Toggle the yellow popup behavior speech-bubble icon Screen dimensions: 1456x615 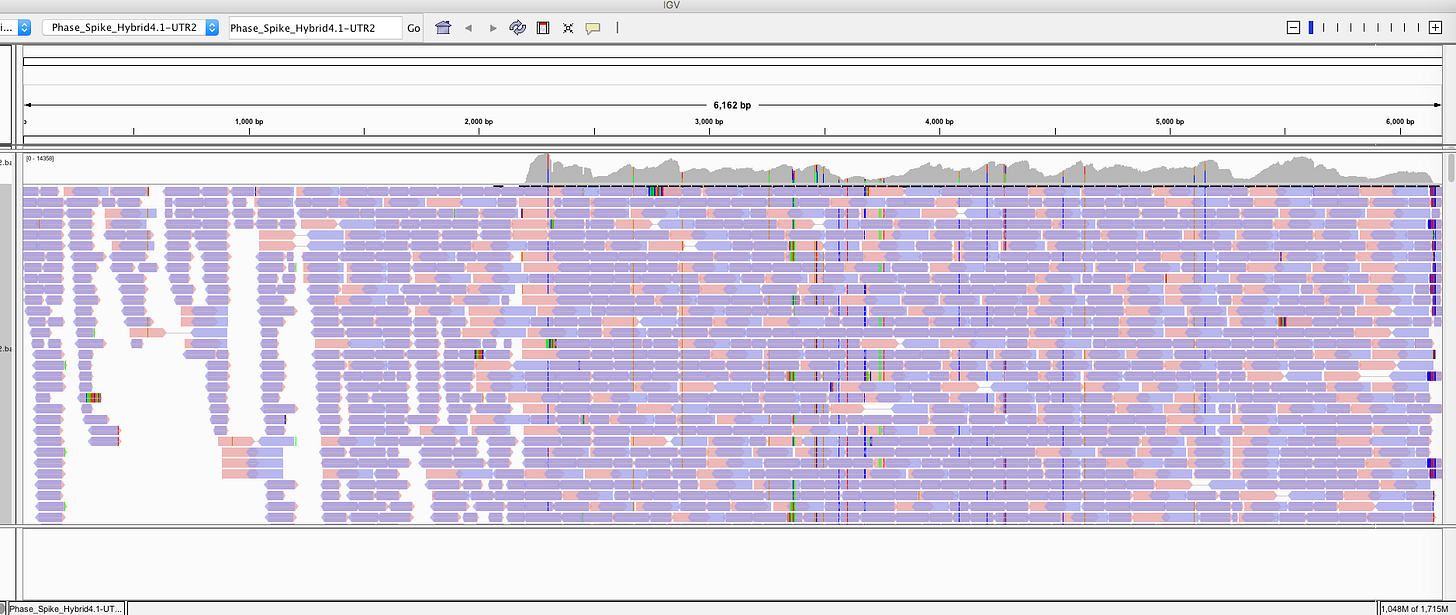pos(593,28)
